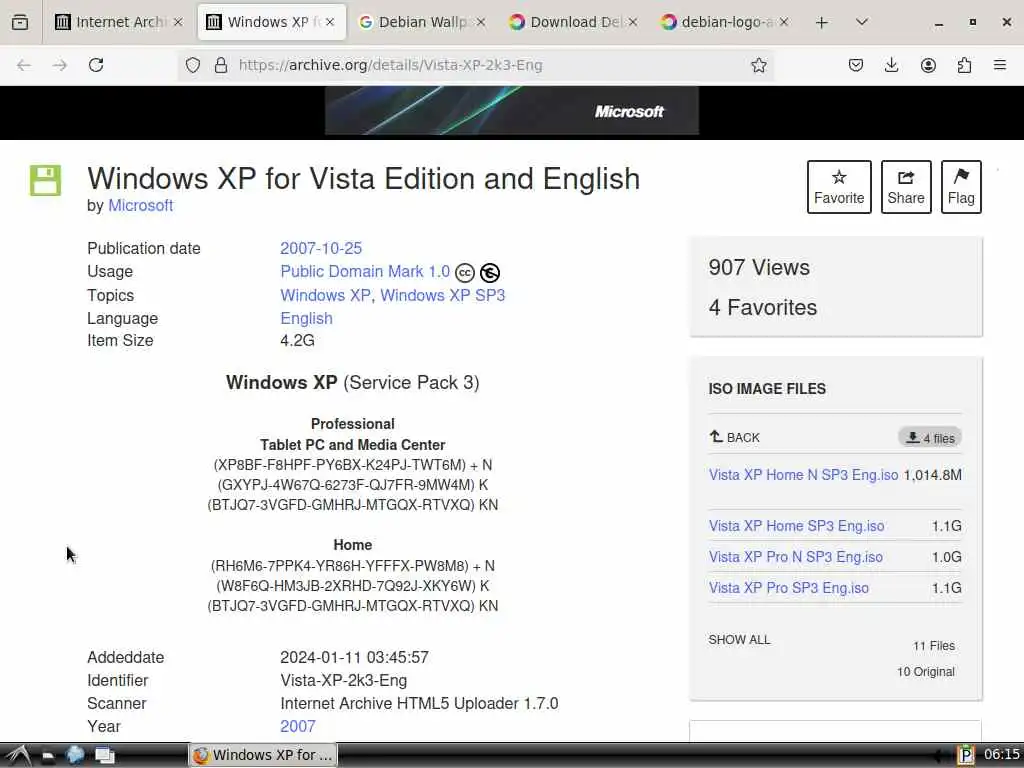Click the taskbar clock showing 06:15
This screenshot has width=1024, height=768.
[1001, 755]
